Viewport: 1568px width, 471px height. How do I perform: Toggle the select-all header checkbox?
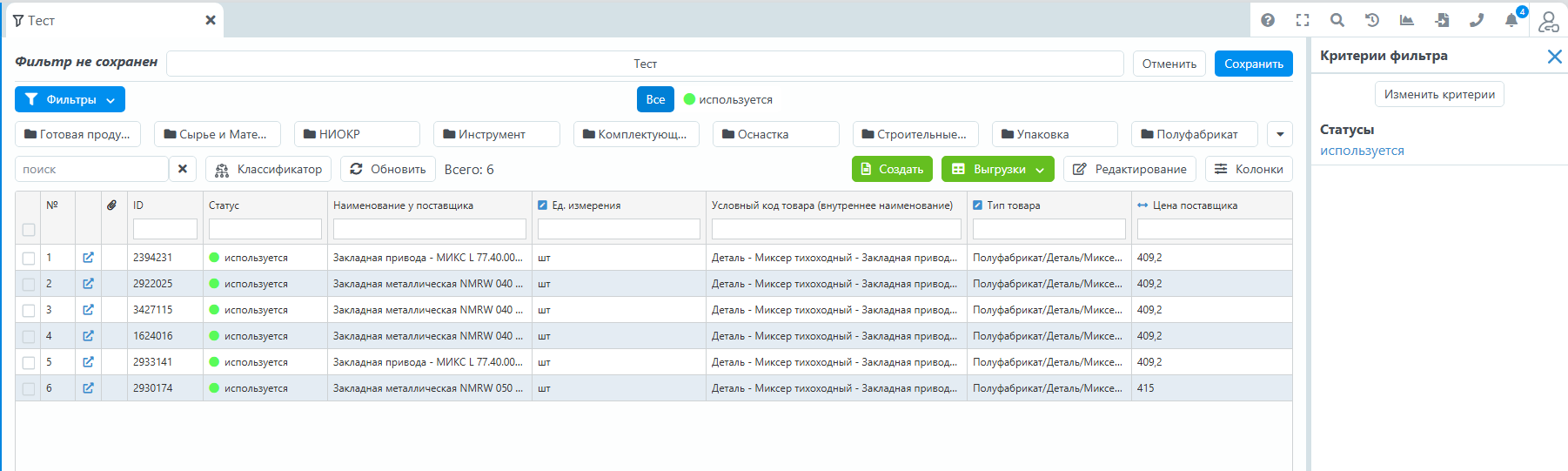29,230
